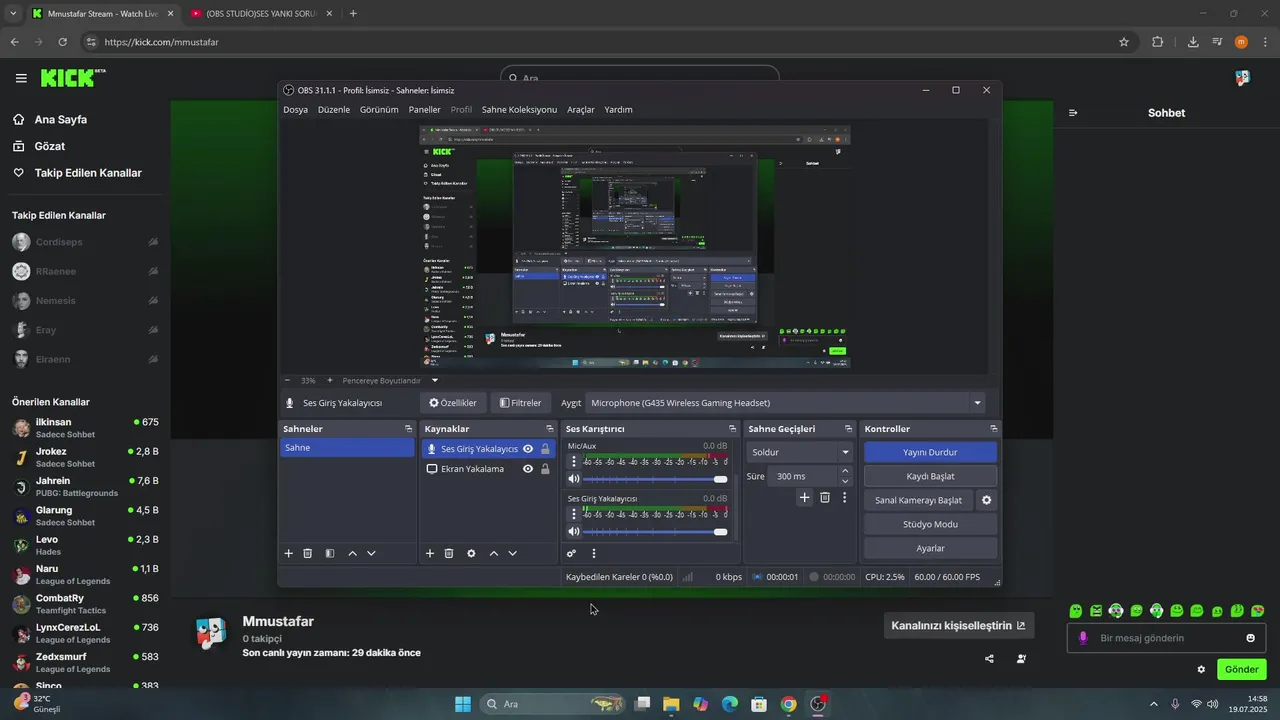This screenshot has width=1280, height=720.
Task: Hide Ses Giriş Yakalayıcısı source eye
Action: 528,449
